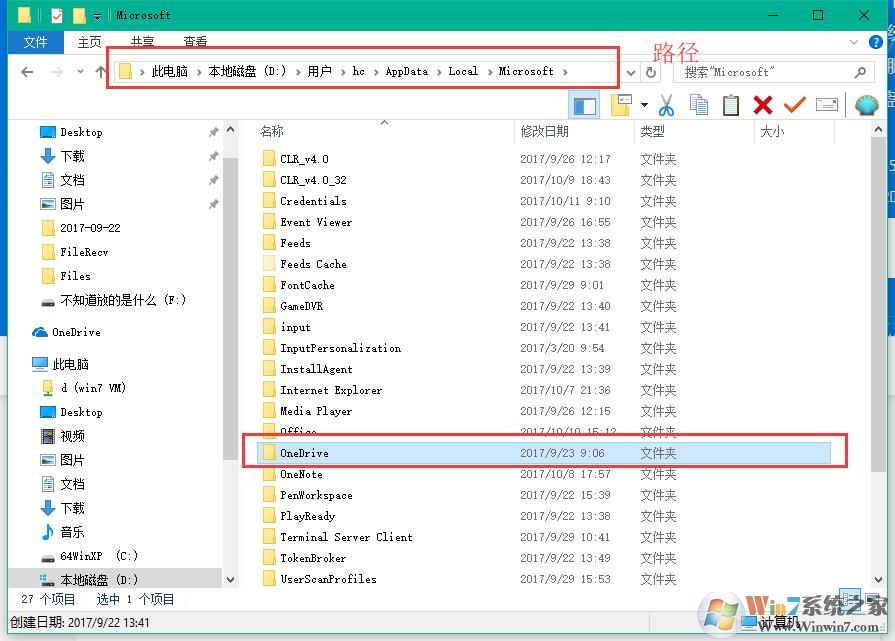This screenshot has width=895, height=641.
Task: Switch to the 查看 ribbon tab
Action: 194,42
